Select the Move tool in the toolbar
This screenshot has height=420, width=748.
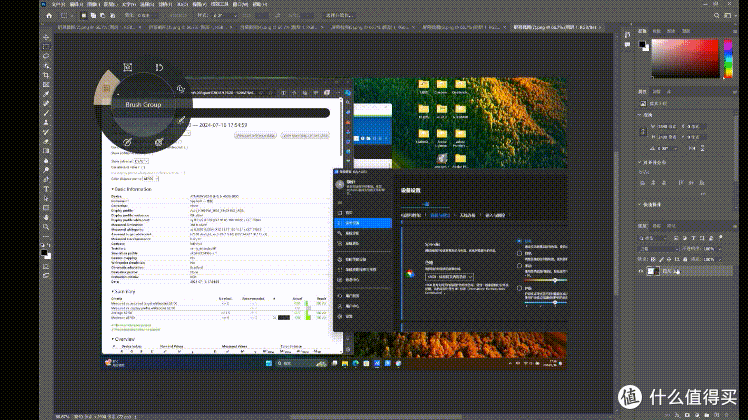pyautogui.click(x=46, y=37)
